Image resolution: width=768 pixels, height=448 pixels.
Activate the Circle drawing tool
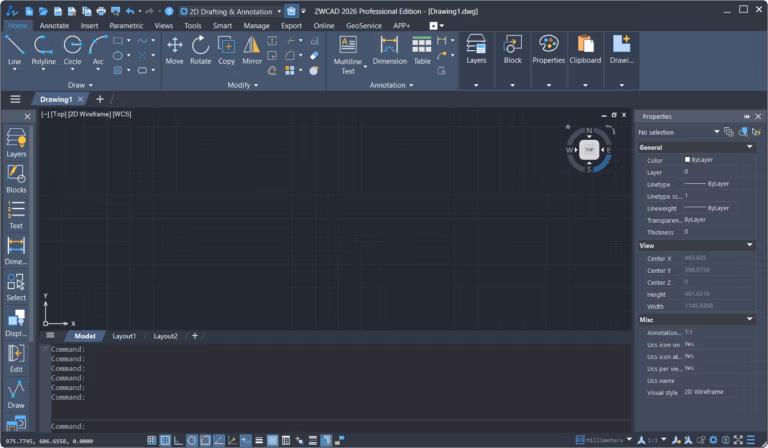pyautogui.click(x=72, y=50)
